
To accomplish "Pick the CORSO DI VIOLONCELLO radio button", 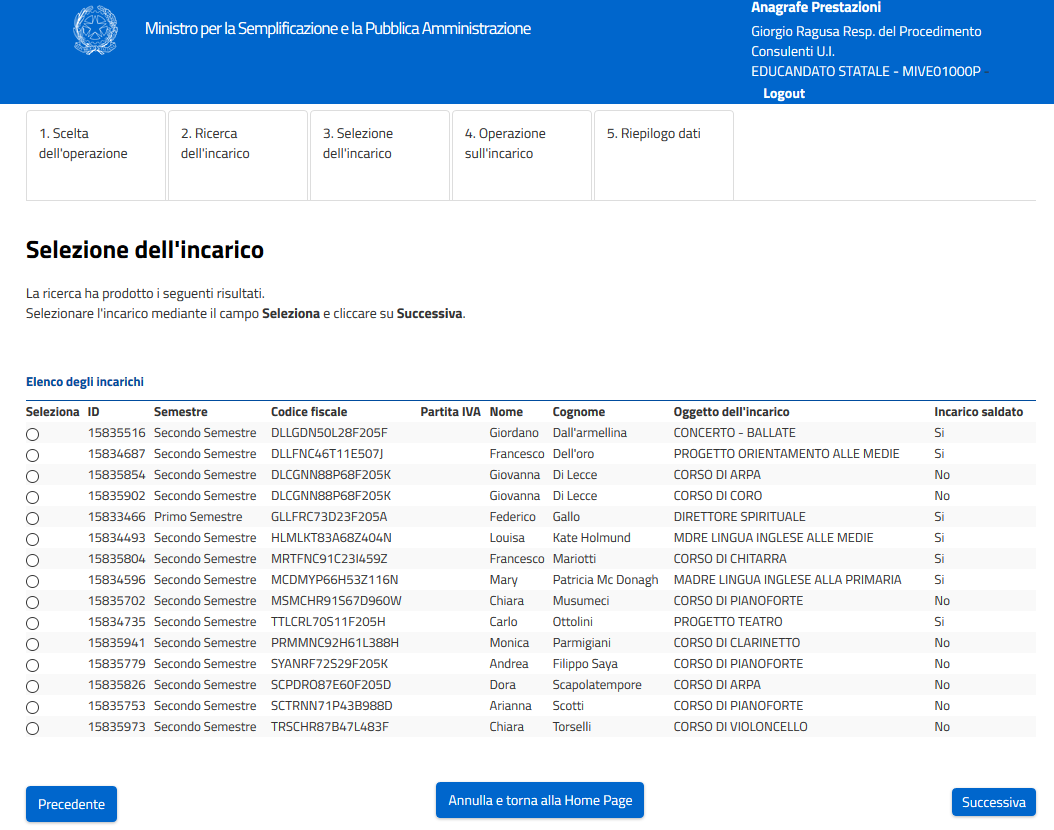I will pyautogui.click(x=33, y=728).
